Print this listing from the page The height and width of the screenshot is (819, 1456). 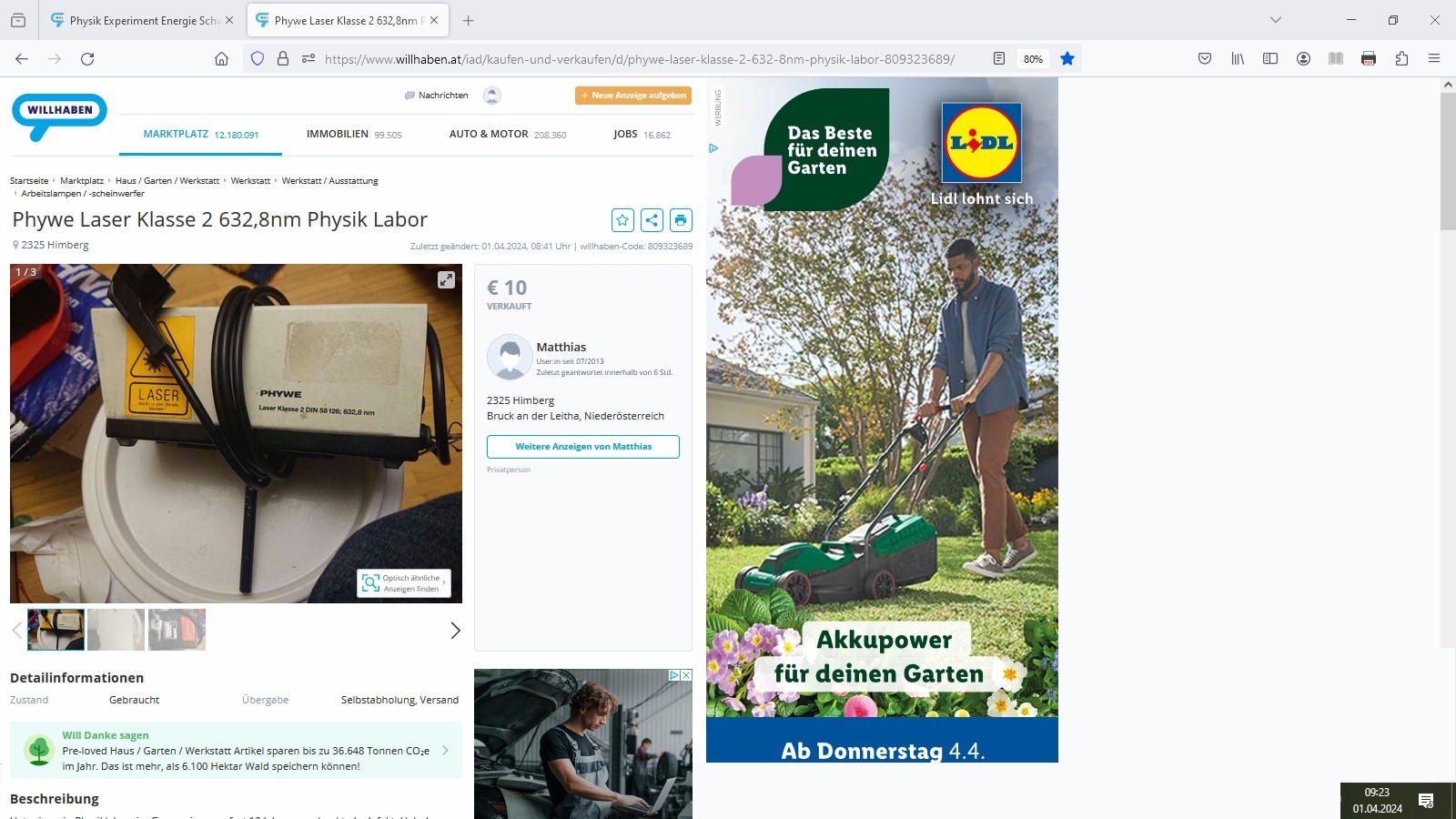point(681,219)
